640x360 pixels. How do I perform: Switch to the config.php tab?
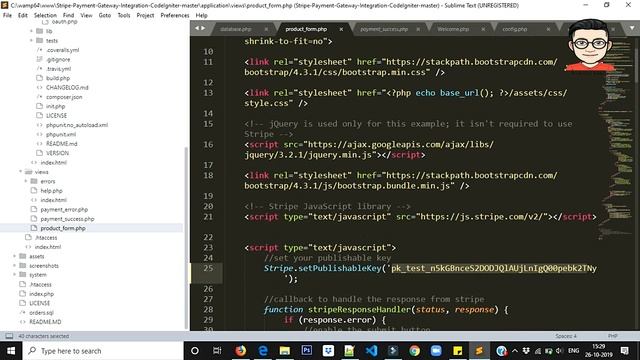pyautogui.click(x=515, y=29)
